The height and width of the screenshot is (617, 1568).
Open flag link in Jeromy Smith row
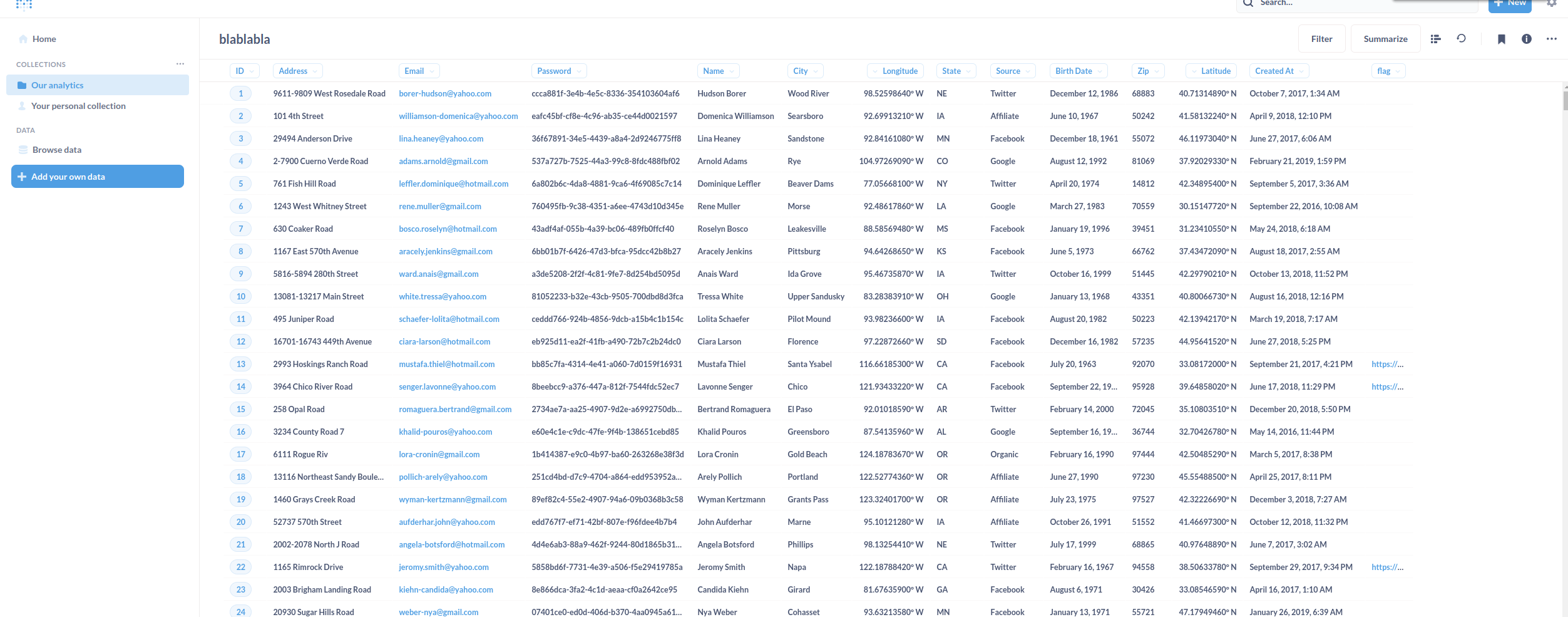(x=1387, y=567)
